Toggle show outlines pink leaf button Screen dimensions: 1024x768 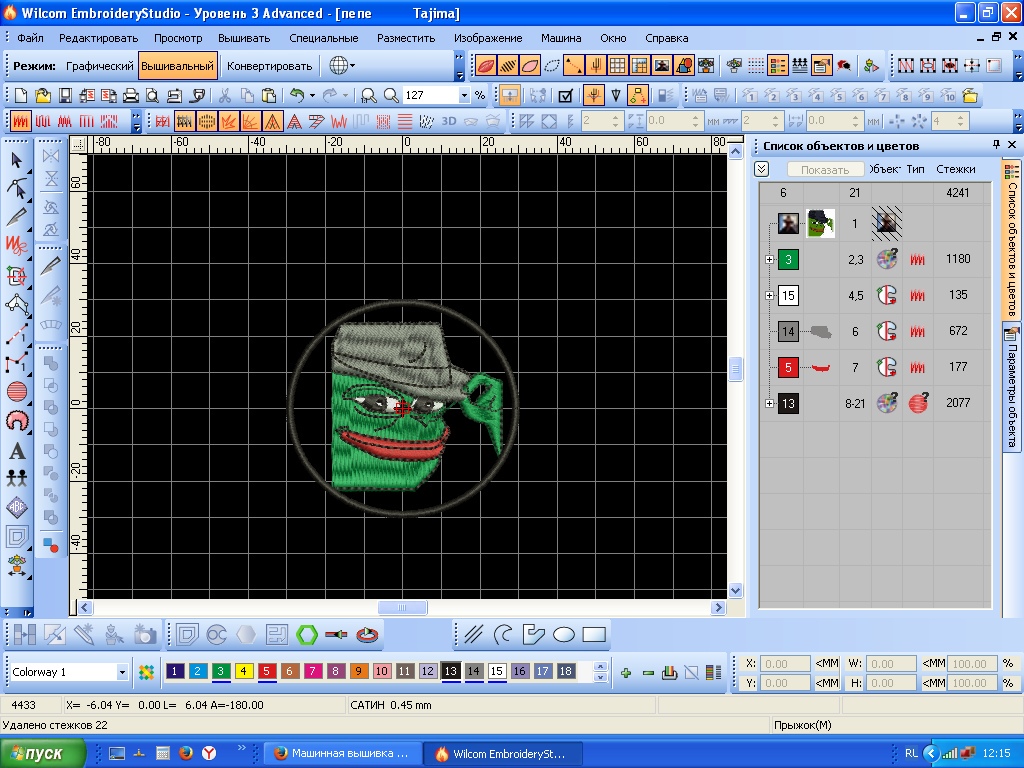click(x=530, y=65)
